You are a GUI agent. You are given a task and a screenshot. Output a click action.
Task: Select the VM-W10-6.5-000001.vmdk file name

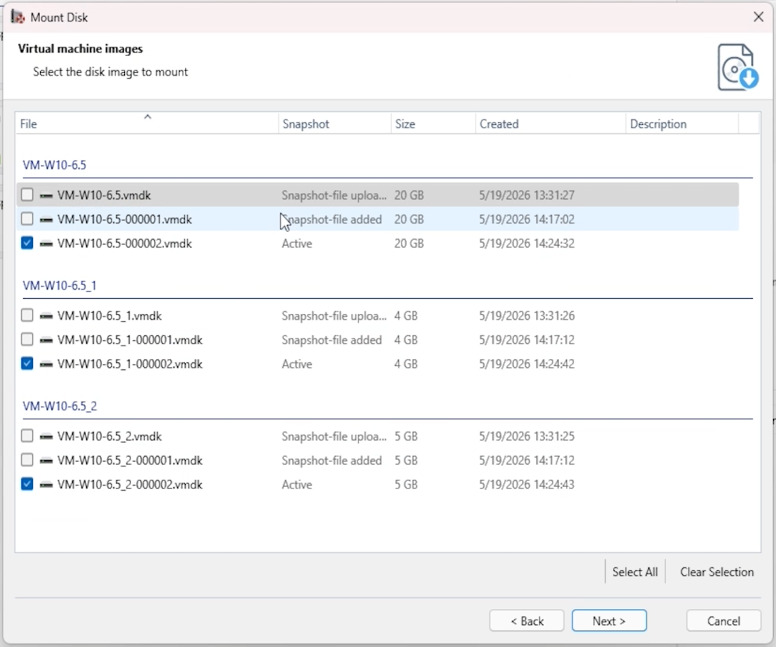124,219
